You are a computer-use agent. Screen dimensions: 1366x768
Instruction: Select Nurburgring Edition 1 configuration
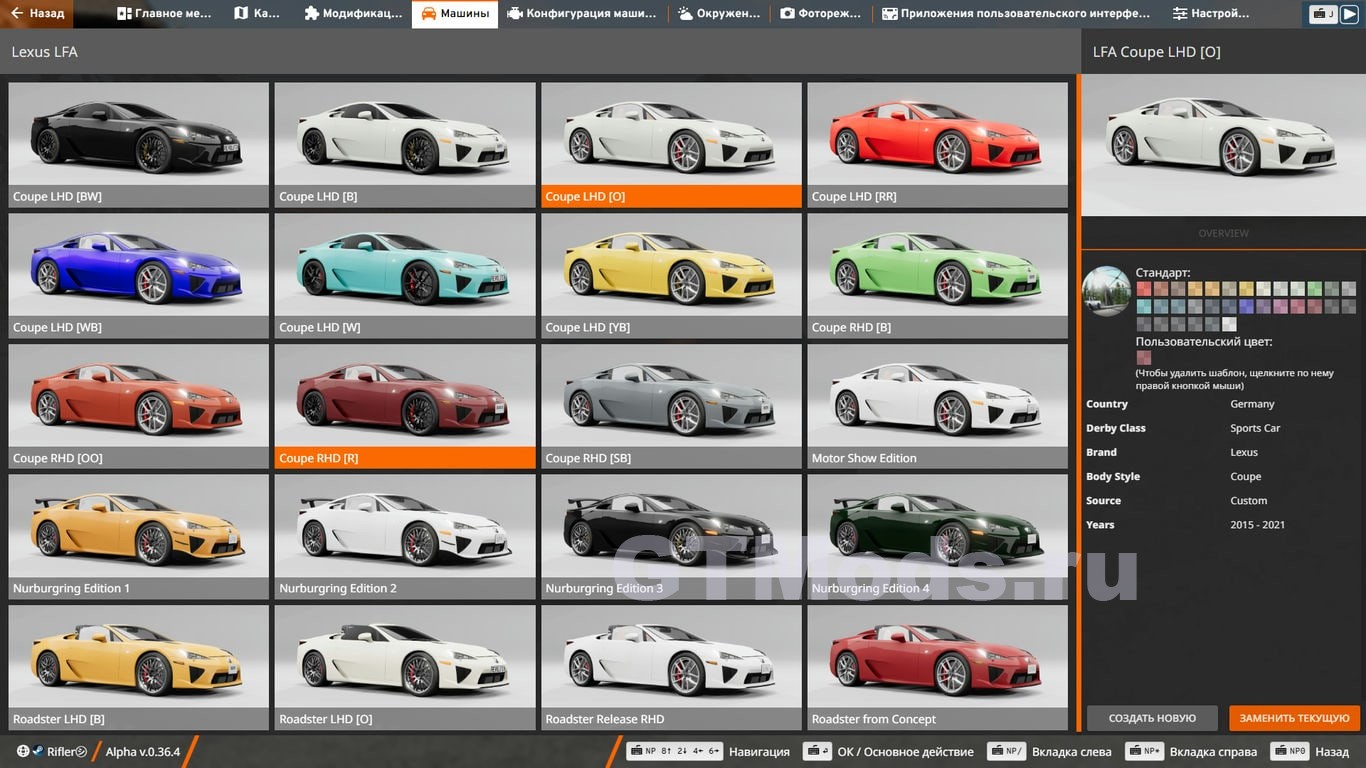[139, 537]
